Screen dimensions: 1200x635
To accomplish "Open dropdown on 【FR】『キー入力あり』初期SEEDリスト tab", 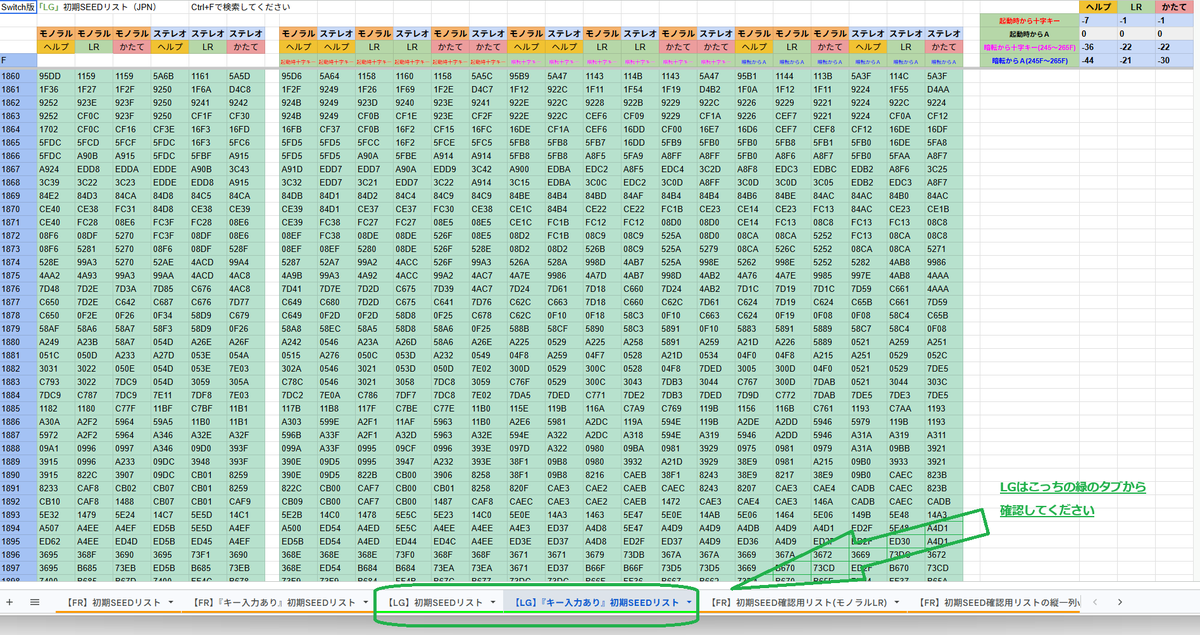I will click(366, 602).
